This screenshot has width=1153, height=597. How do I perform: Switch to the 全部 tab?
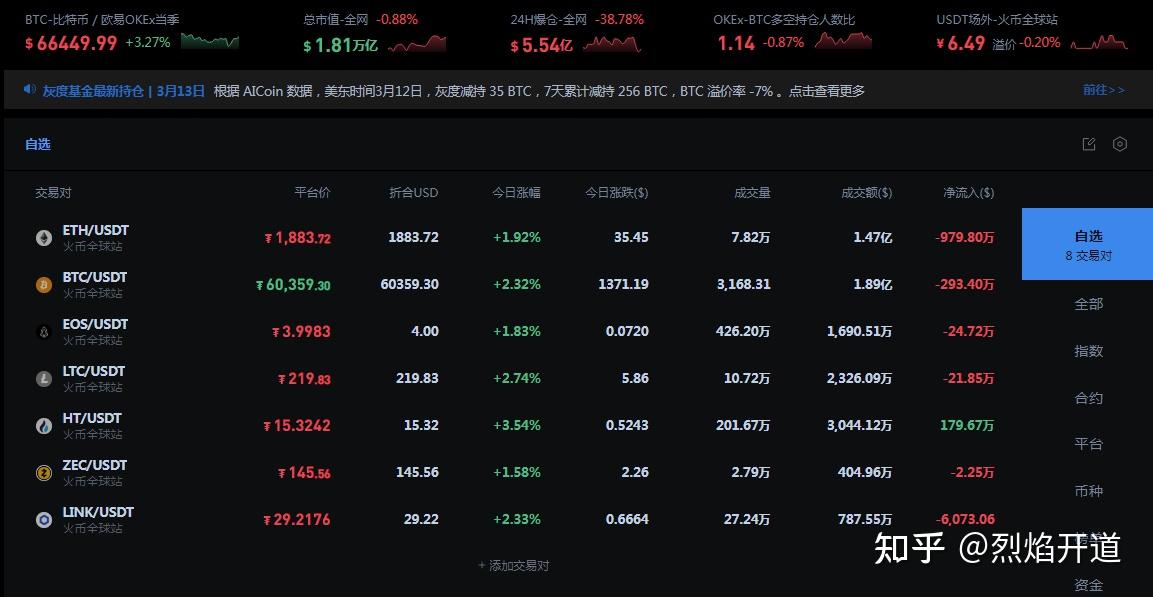point(1088,304)
